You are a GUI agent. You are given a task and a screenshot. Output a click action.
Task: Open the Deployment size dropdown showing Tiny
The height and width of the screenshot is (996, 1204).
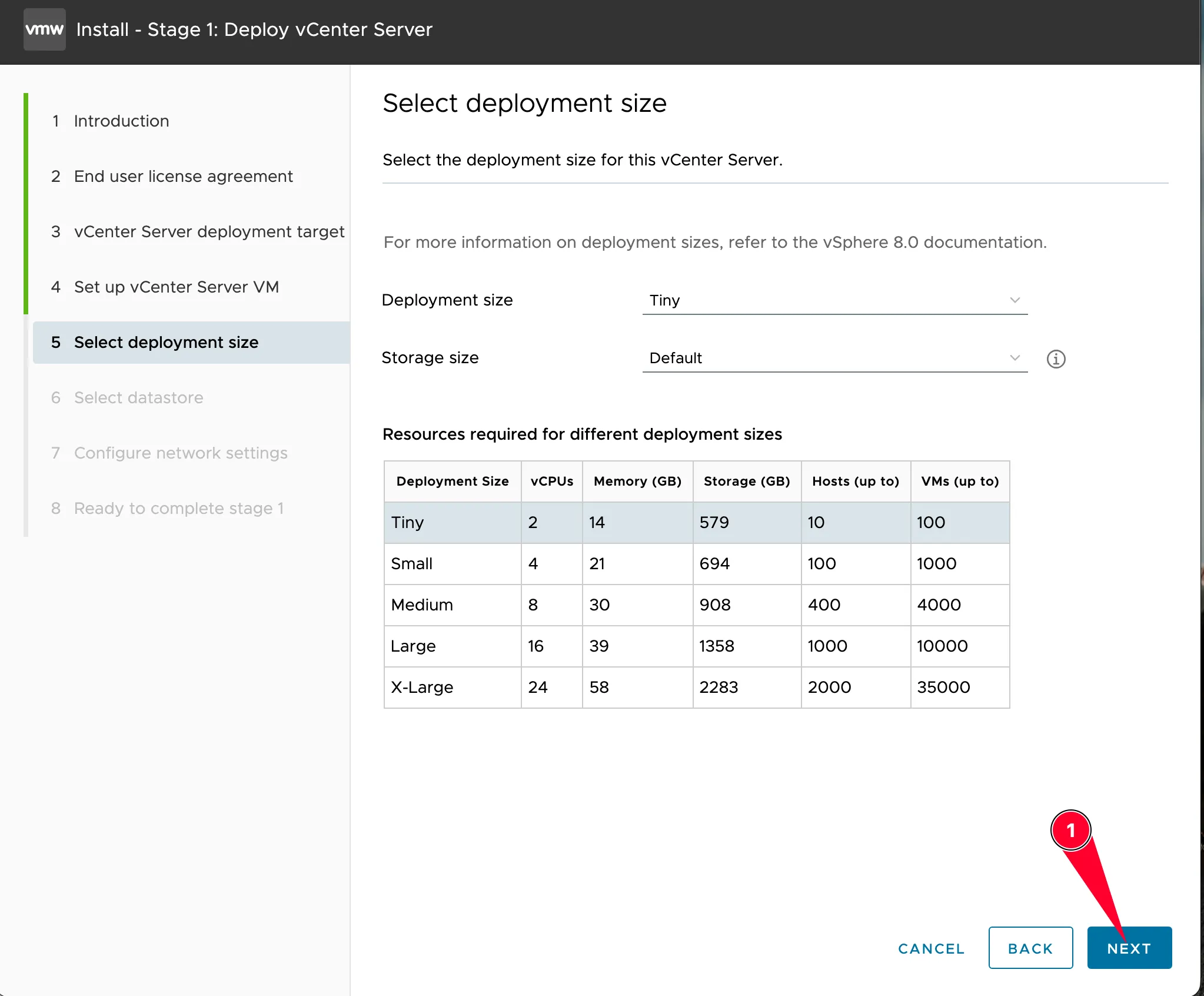coord(834,300)
